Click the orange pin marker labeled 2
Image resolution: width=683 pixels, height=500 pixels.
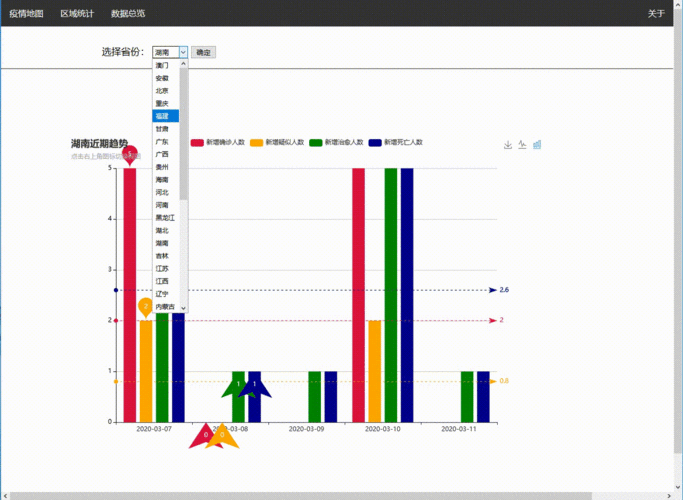(145, 307)
